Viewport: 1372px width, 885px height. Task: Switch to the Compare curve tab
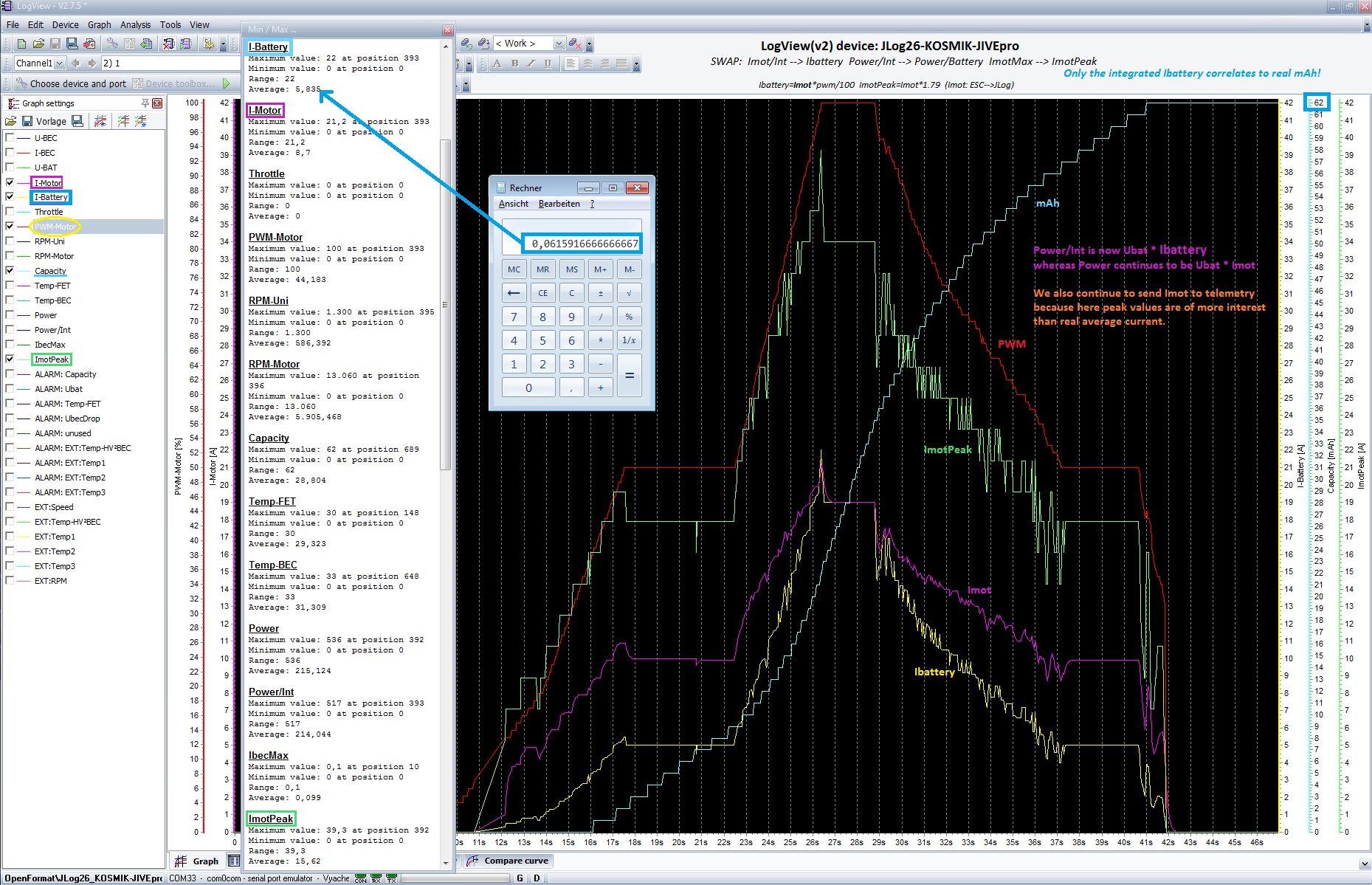508,861
